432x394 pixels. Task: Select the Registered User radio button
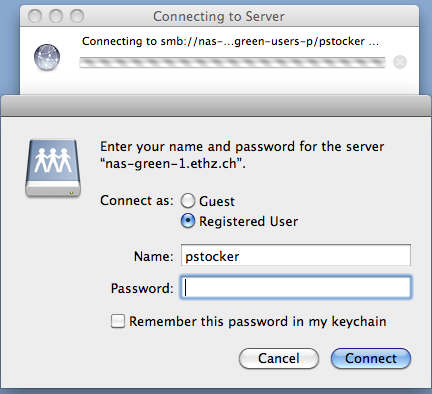[188, 221]
